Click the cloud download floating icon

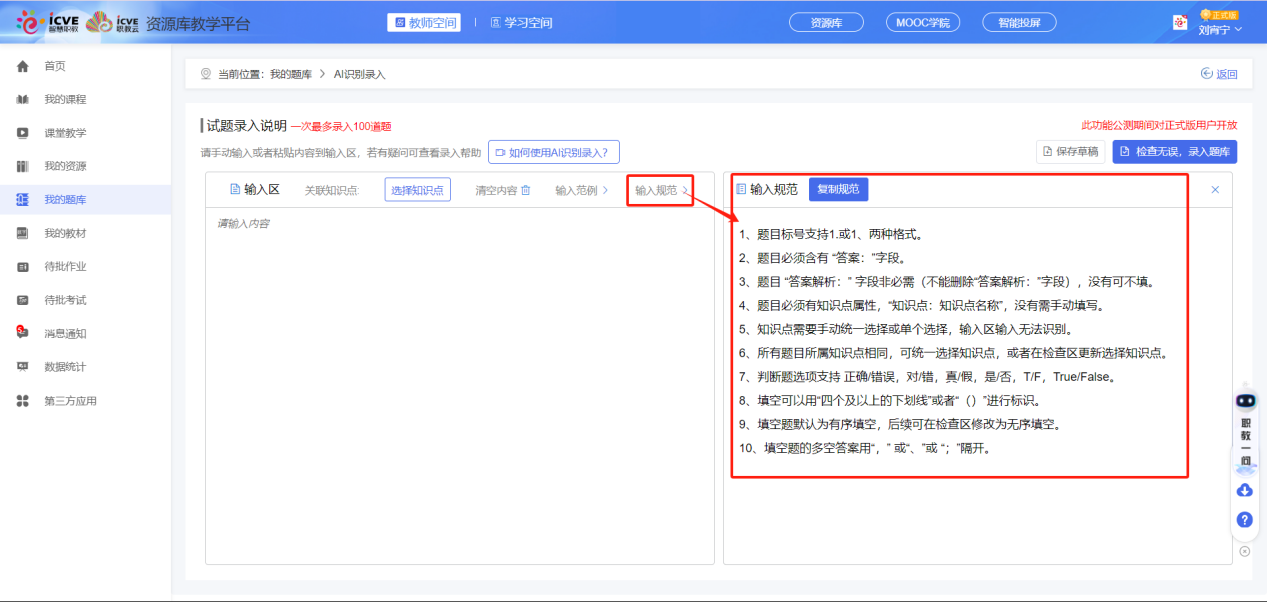[1245, 490]
